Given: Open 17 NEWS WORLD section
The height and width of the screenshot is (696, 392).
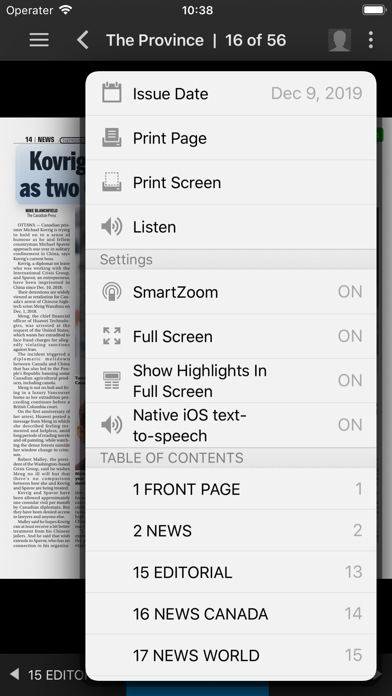Looking at the screenshot, I should (231, 656).
